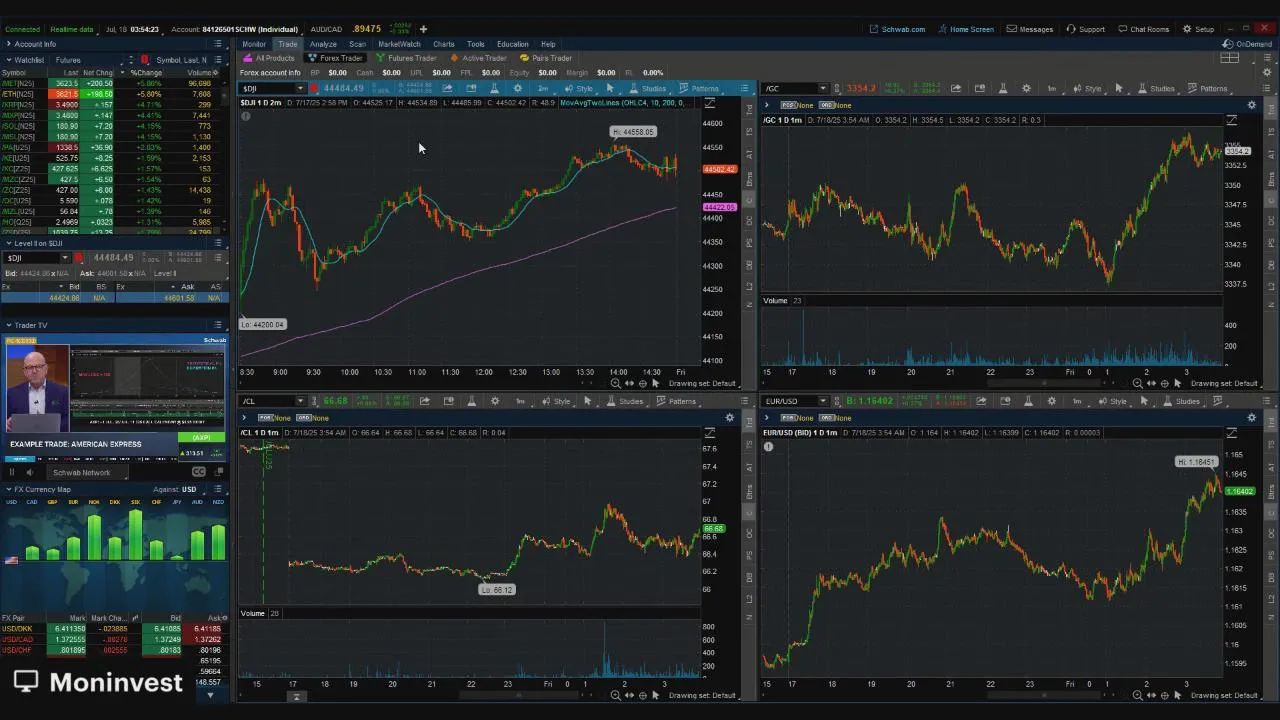Image resolution: width=1280 pixels, height=720 pixels.
Task: Open the Scan tab
Action: [x=357, y=44]
